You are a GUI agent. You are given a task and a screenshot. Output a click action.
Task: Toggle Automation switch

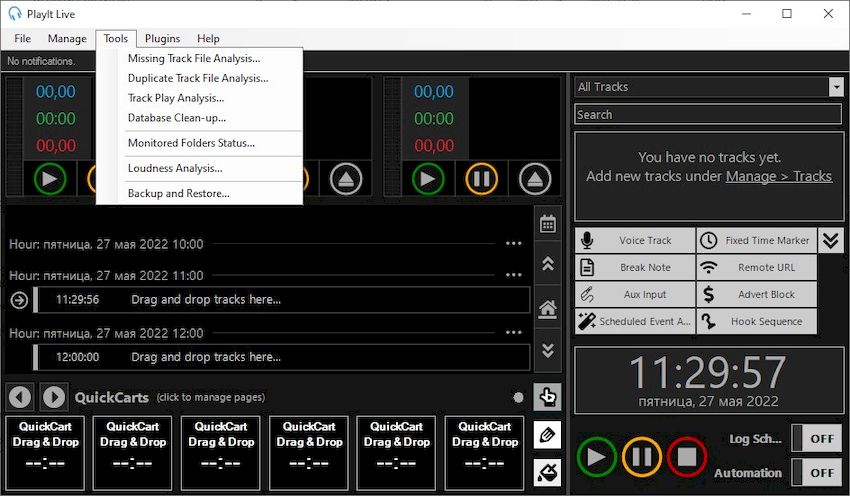click(x=816, y=472)
